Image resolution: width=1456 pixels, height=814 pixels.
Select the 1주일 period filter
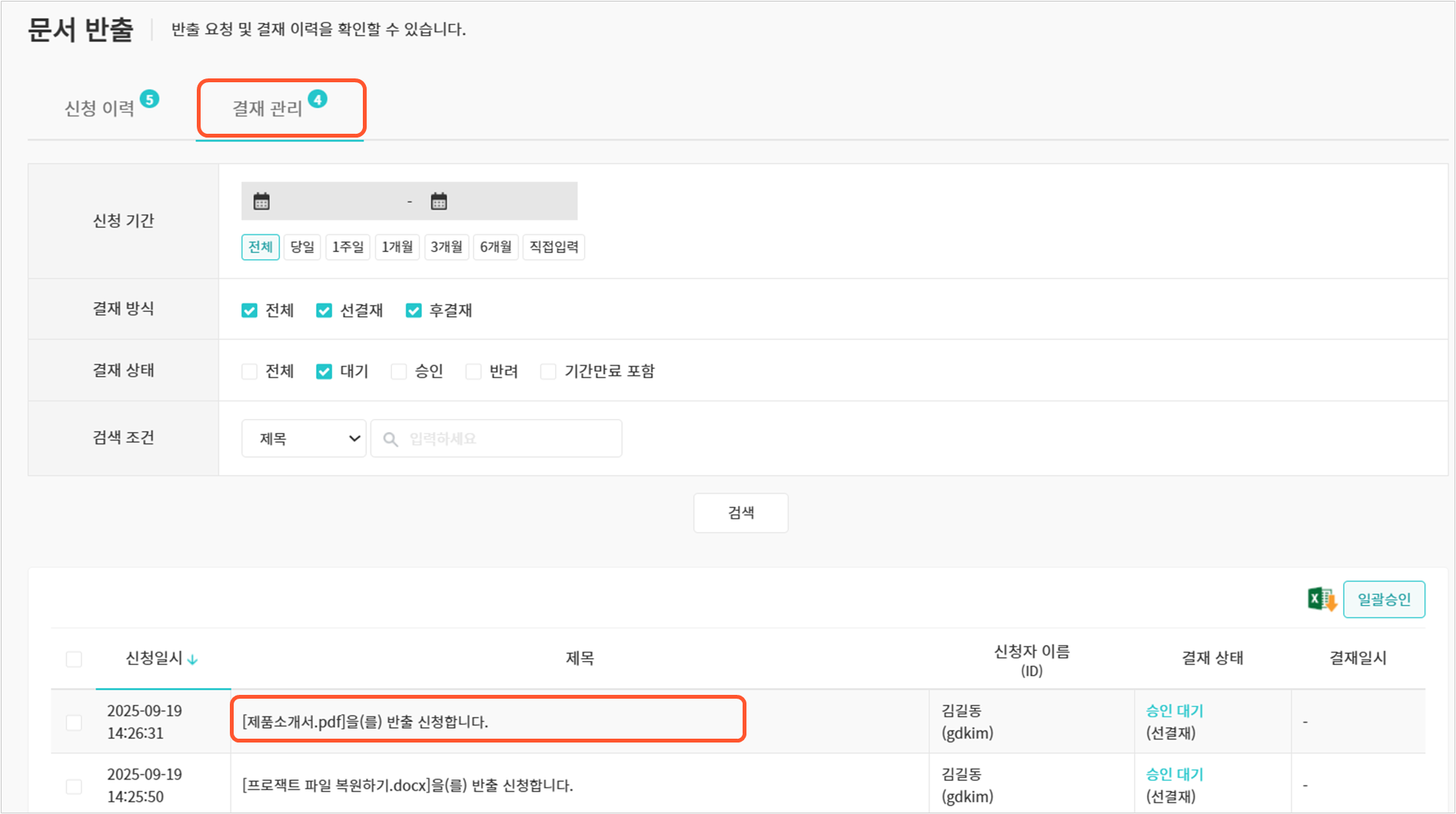click(347, 247)
